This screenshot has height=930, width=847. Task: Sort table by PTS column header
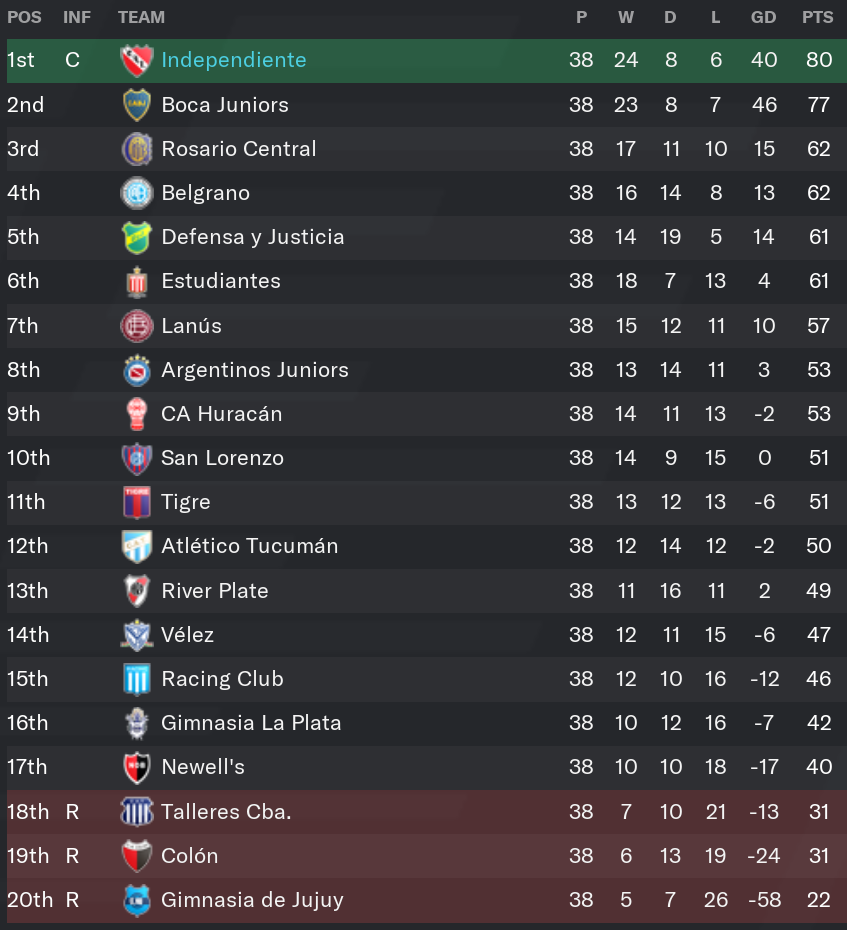tap(817, 17)
